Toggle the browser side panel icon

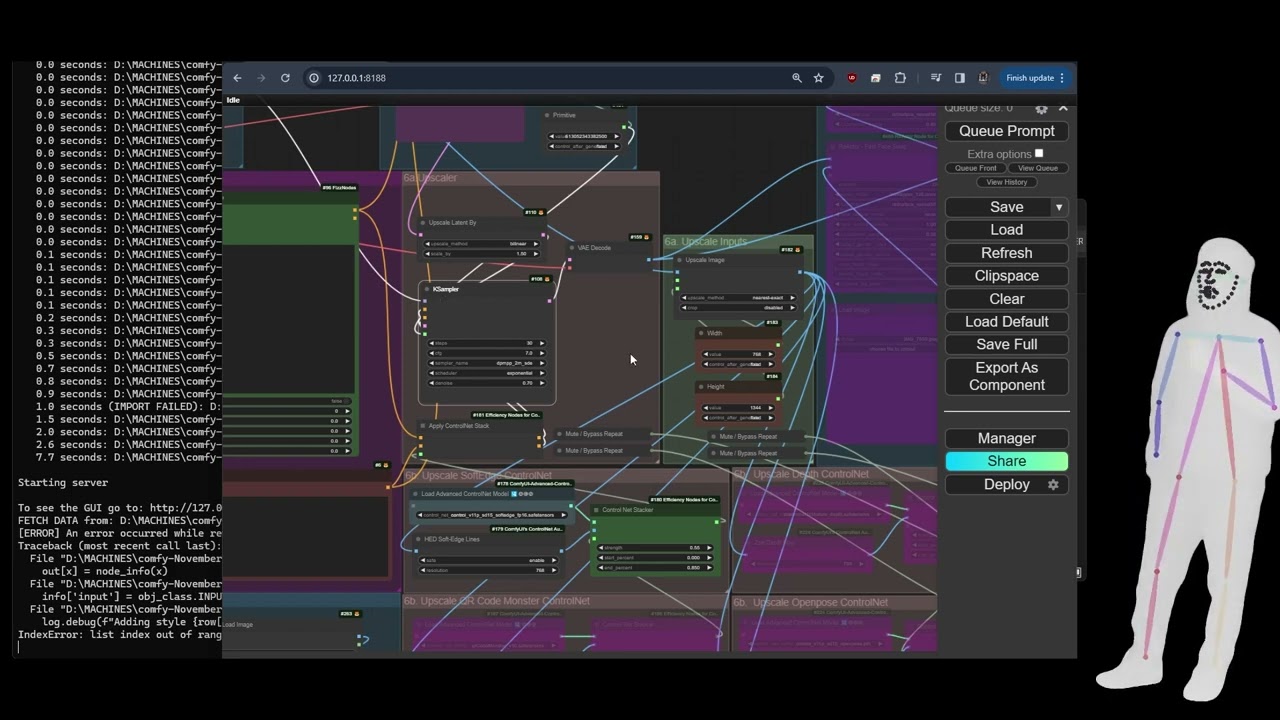pyautogui.click(x=960, y=78)
